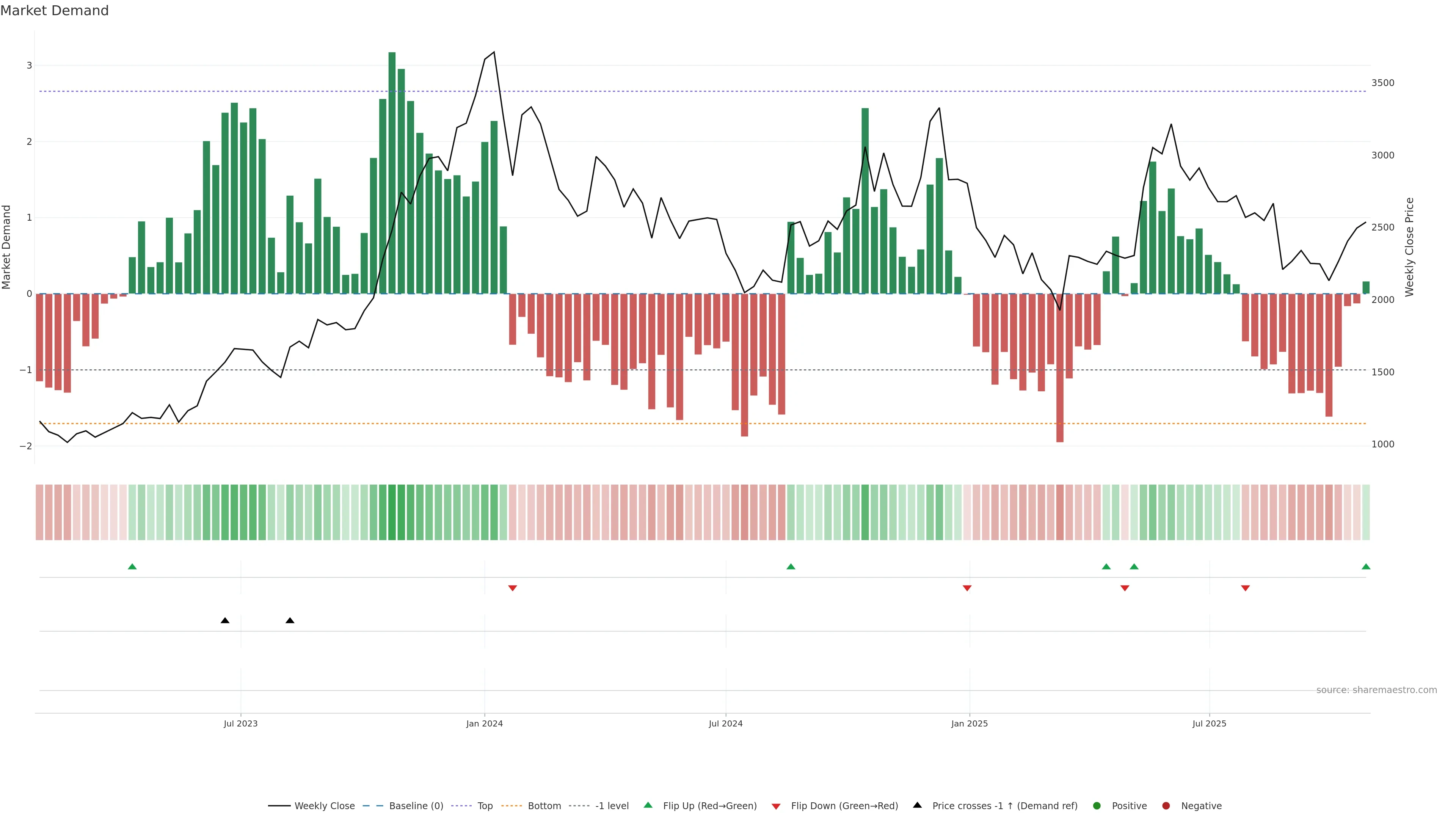The image size is (1456, 819).
Task: Click the darkest green cell in heatmap strip
Action: 392,512
